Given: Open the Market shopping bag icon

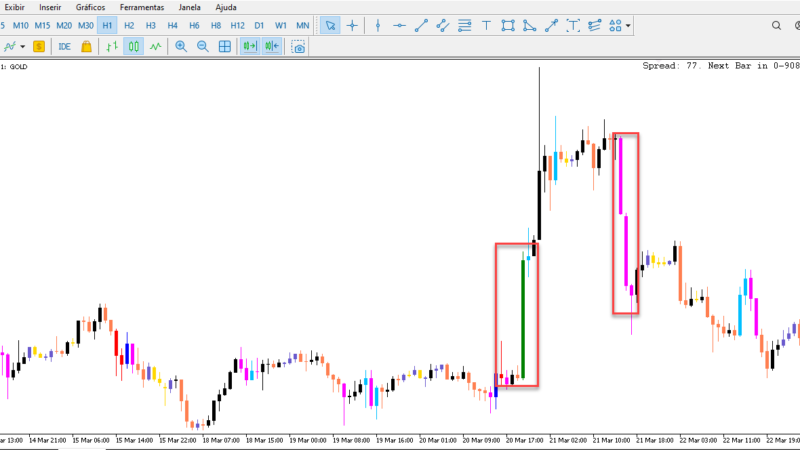Looking at the screenshot, I should (x=86, y=47).
